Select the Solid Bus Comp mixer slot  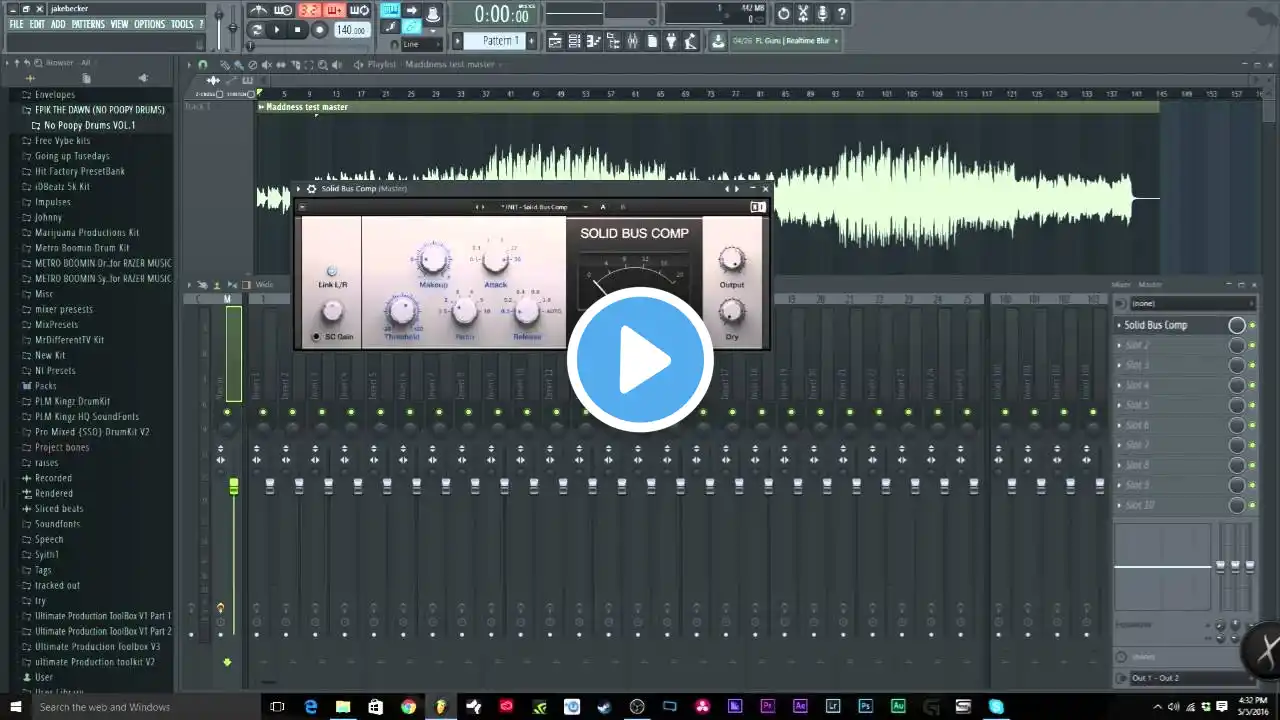[x=1170, y=325]
